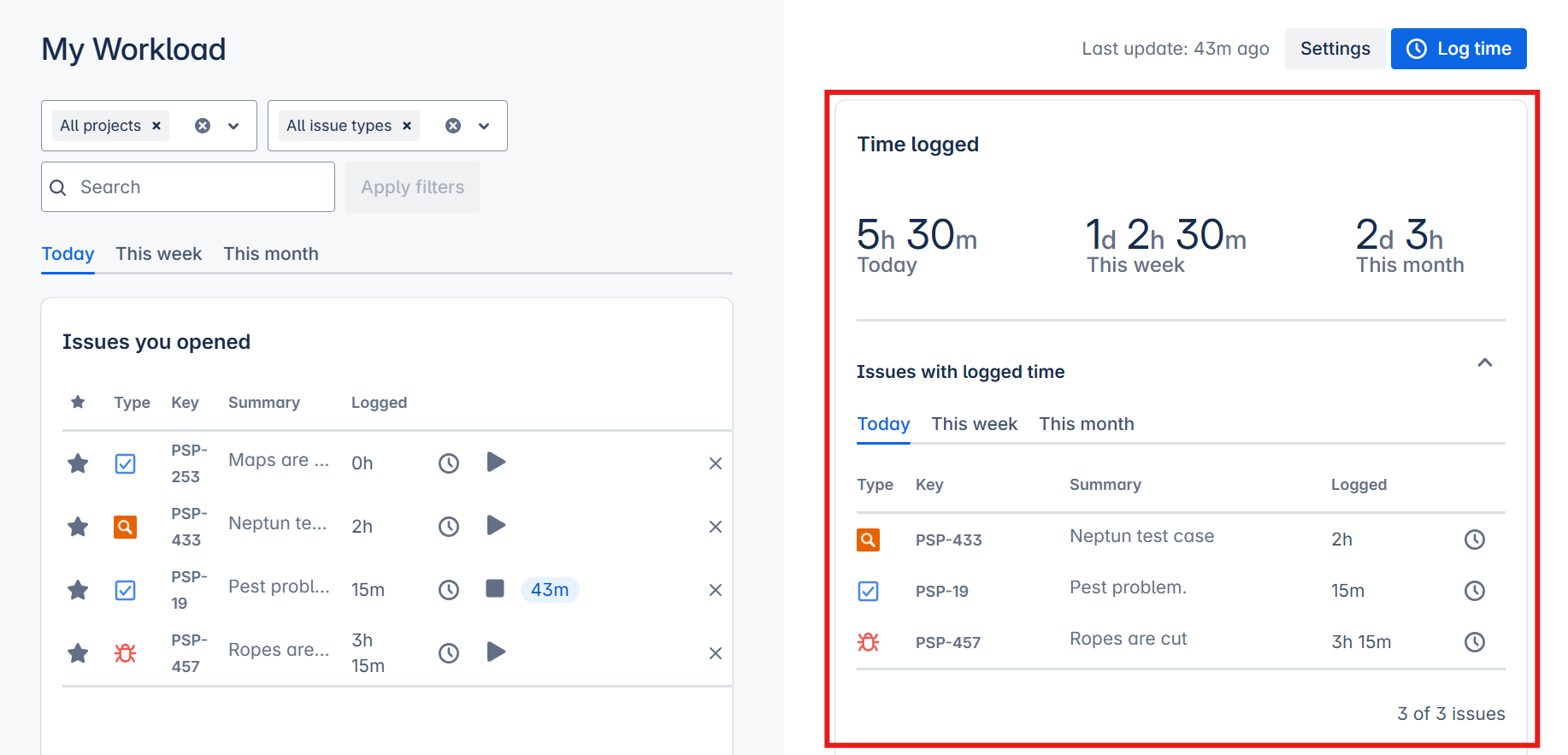The image size is (1568, 755).
Task: Click 'Last update: 43m ago' text
Action: [x=1176, y=49]
